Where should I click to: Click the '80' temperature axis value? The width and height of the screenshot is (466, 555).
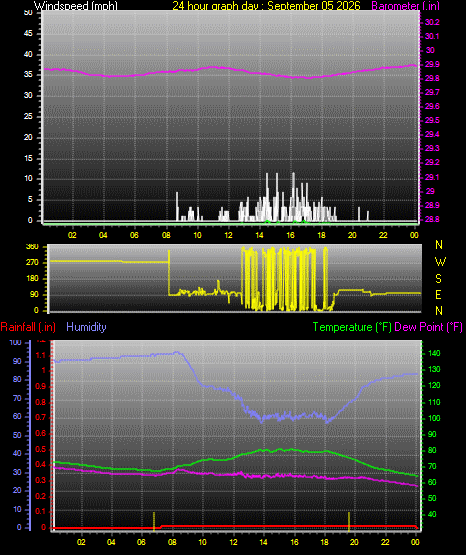point(432,450)
